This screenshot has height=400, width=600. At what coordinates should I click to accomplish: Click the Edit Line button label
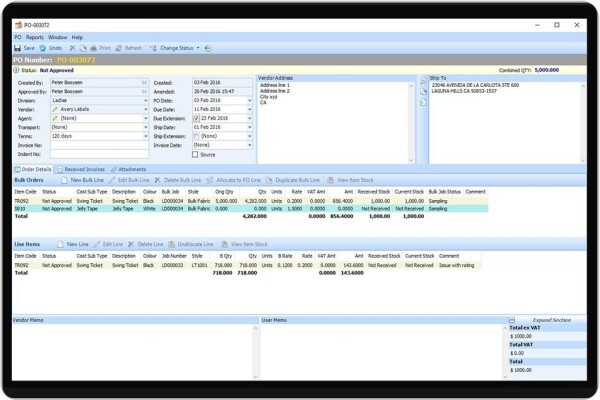coord(112,244)
